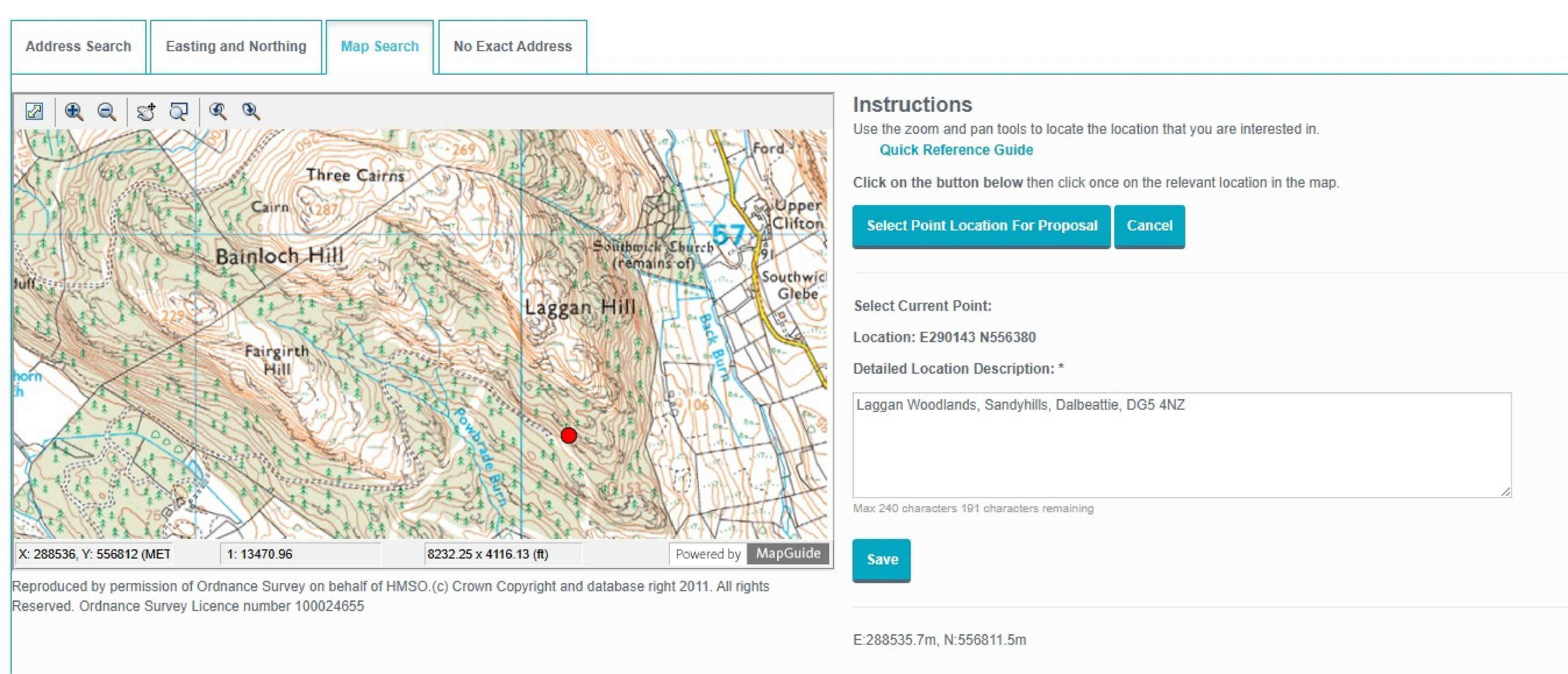Select the Map Search tab
The height and width of the screenshot is (674, 1568).
[380, 47]
